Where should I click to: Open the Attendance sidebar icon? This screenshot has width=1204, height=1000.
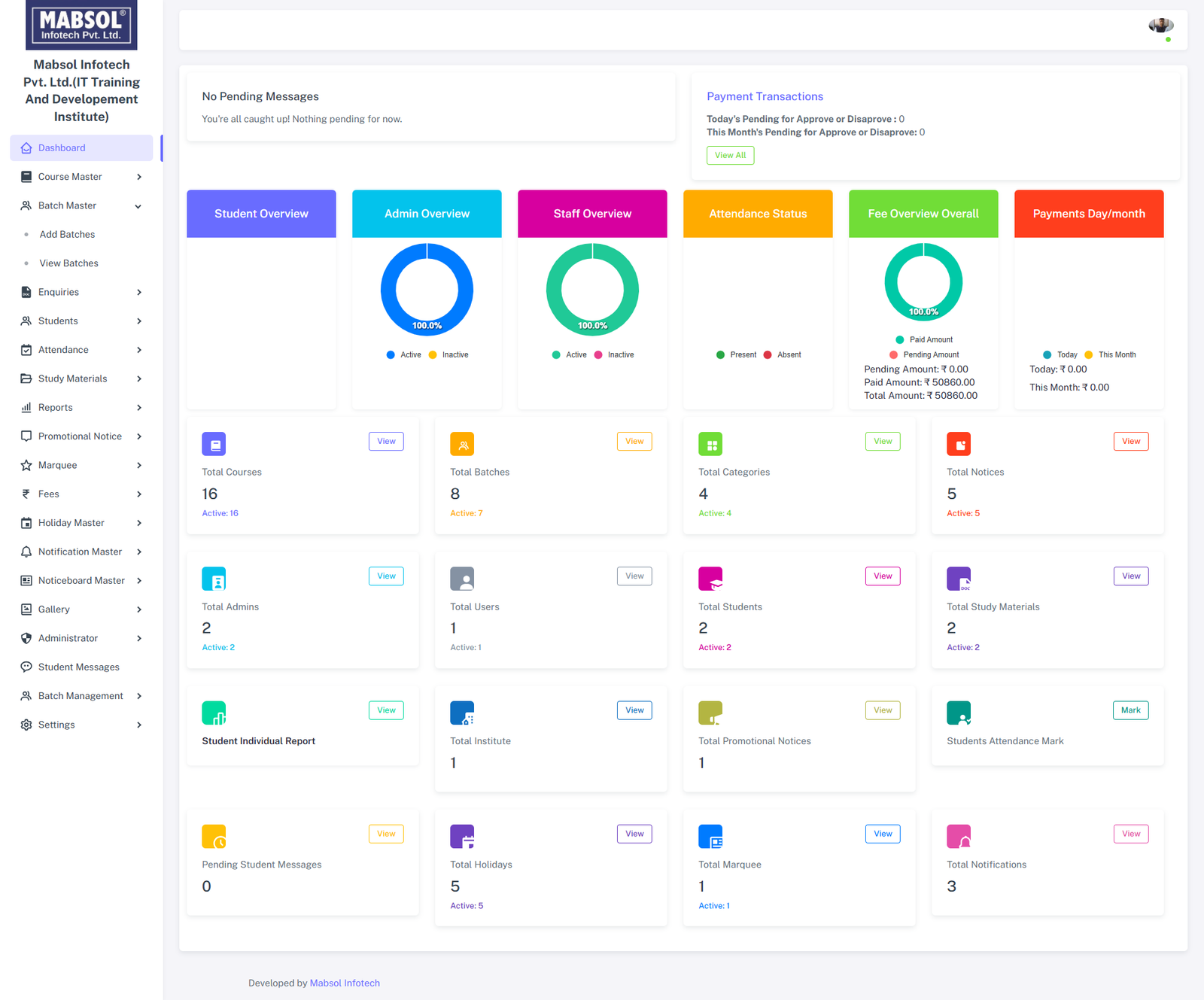tap(25, 349)
